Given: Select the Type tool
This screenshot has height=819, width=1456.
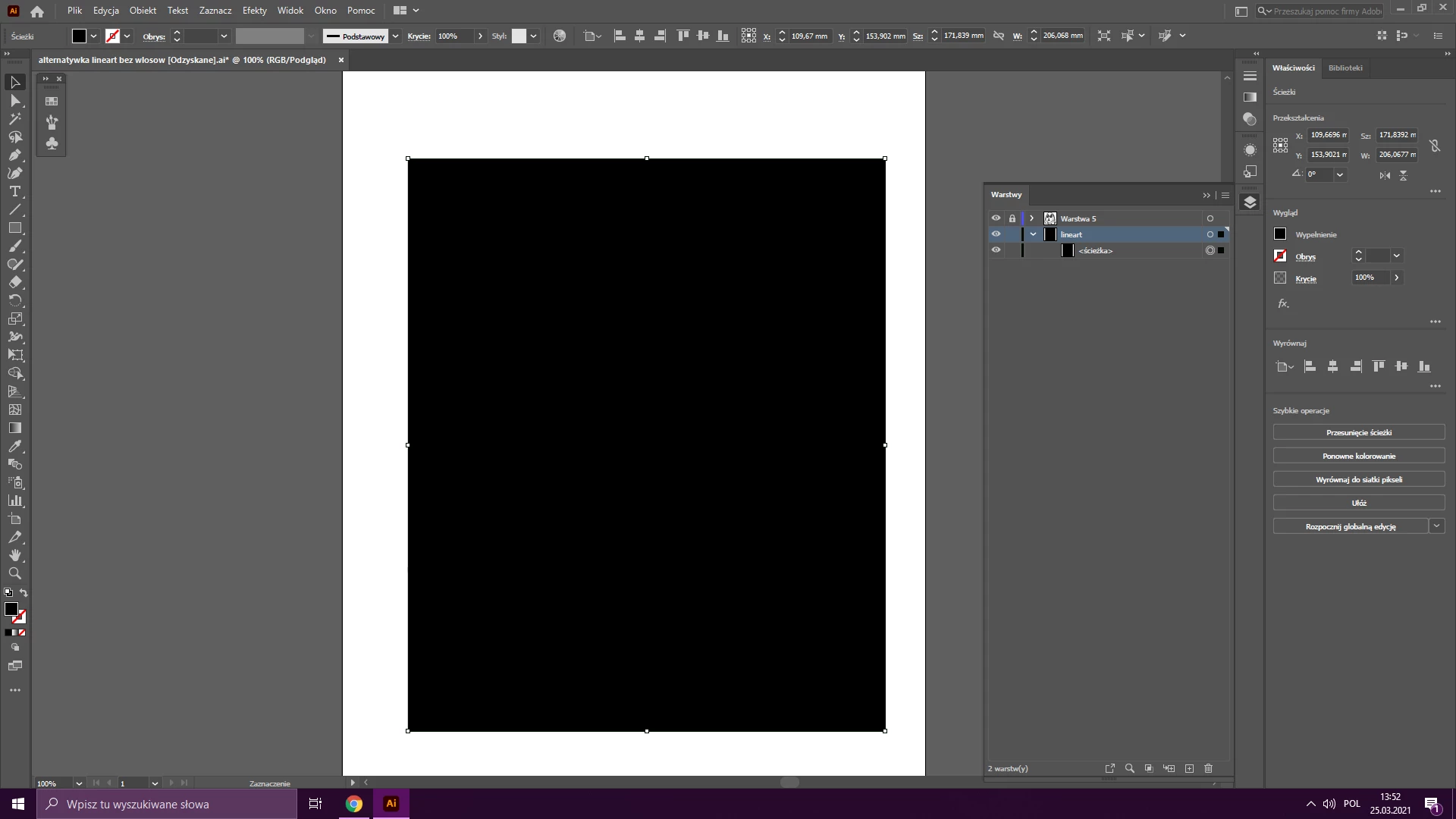Looking at the screenshot, I should [14, 192].
